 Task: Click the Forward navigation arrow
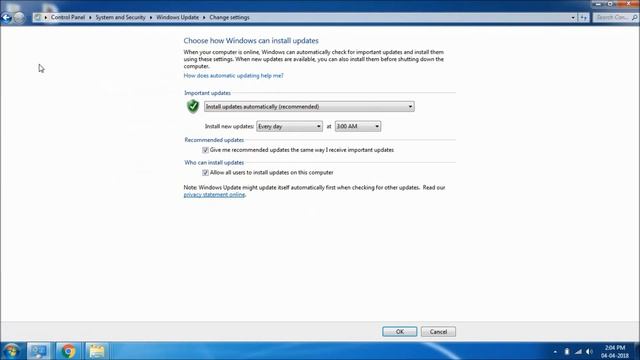click(x=19, y=18)
